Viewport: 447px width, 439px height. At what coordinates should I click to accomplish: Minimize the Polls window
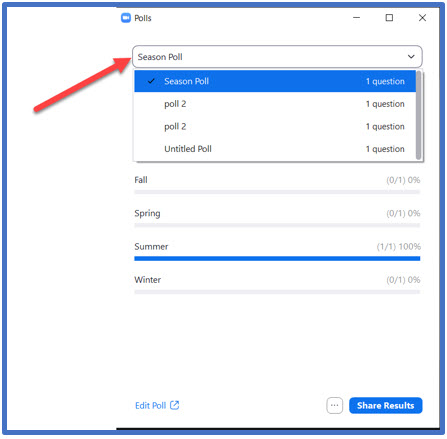356,18
